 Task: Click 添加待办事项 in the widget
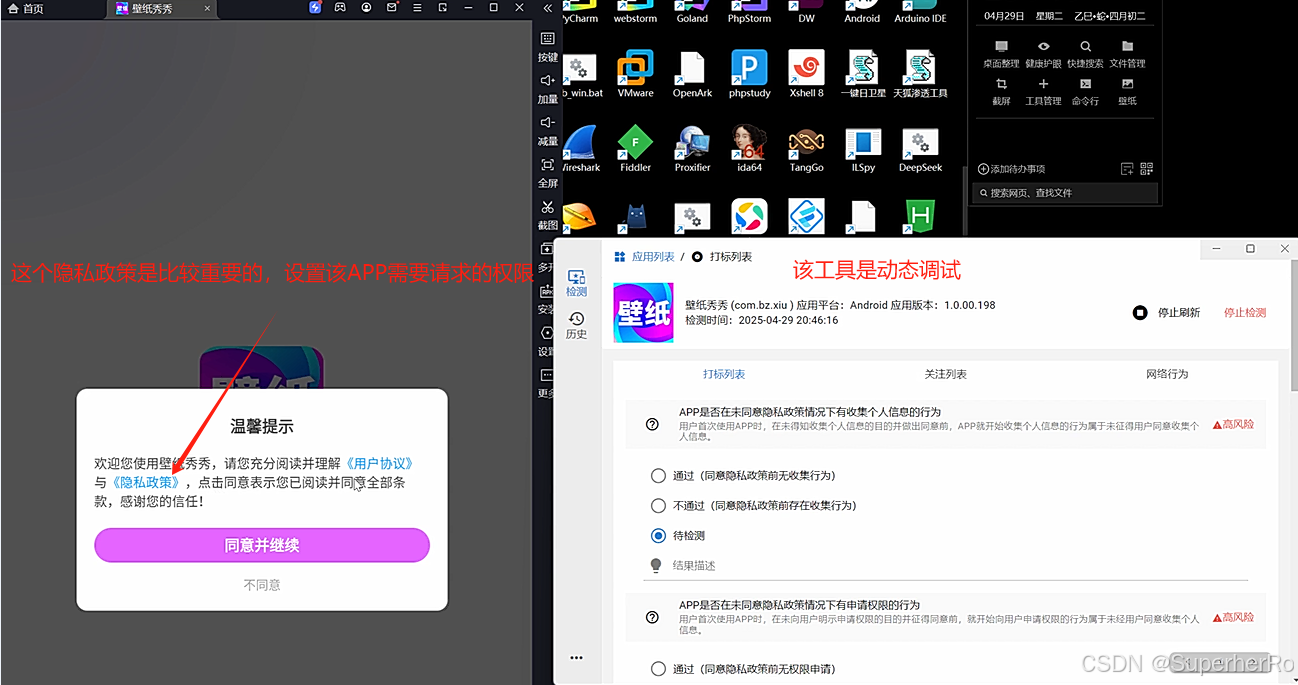[1011, 169]
